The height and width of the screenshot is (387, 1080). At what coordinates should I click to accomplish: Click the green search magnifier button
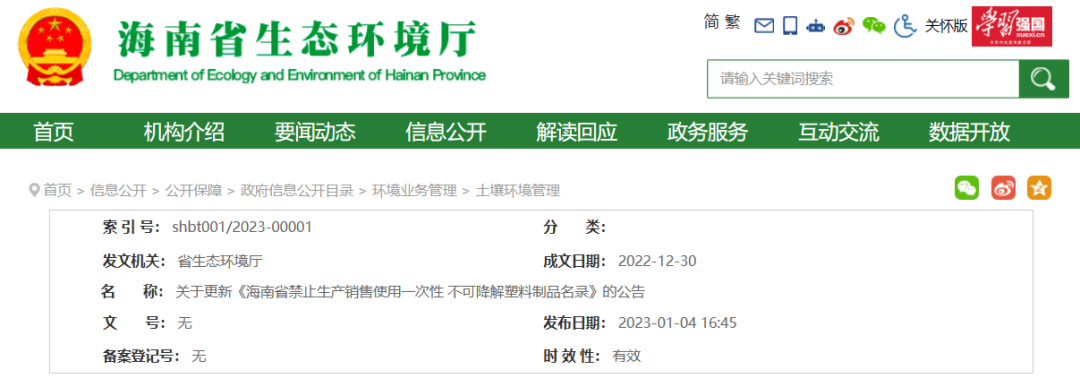point(1043,79)
